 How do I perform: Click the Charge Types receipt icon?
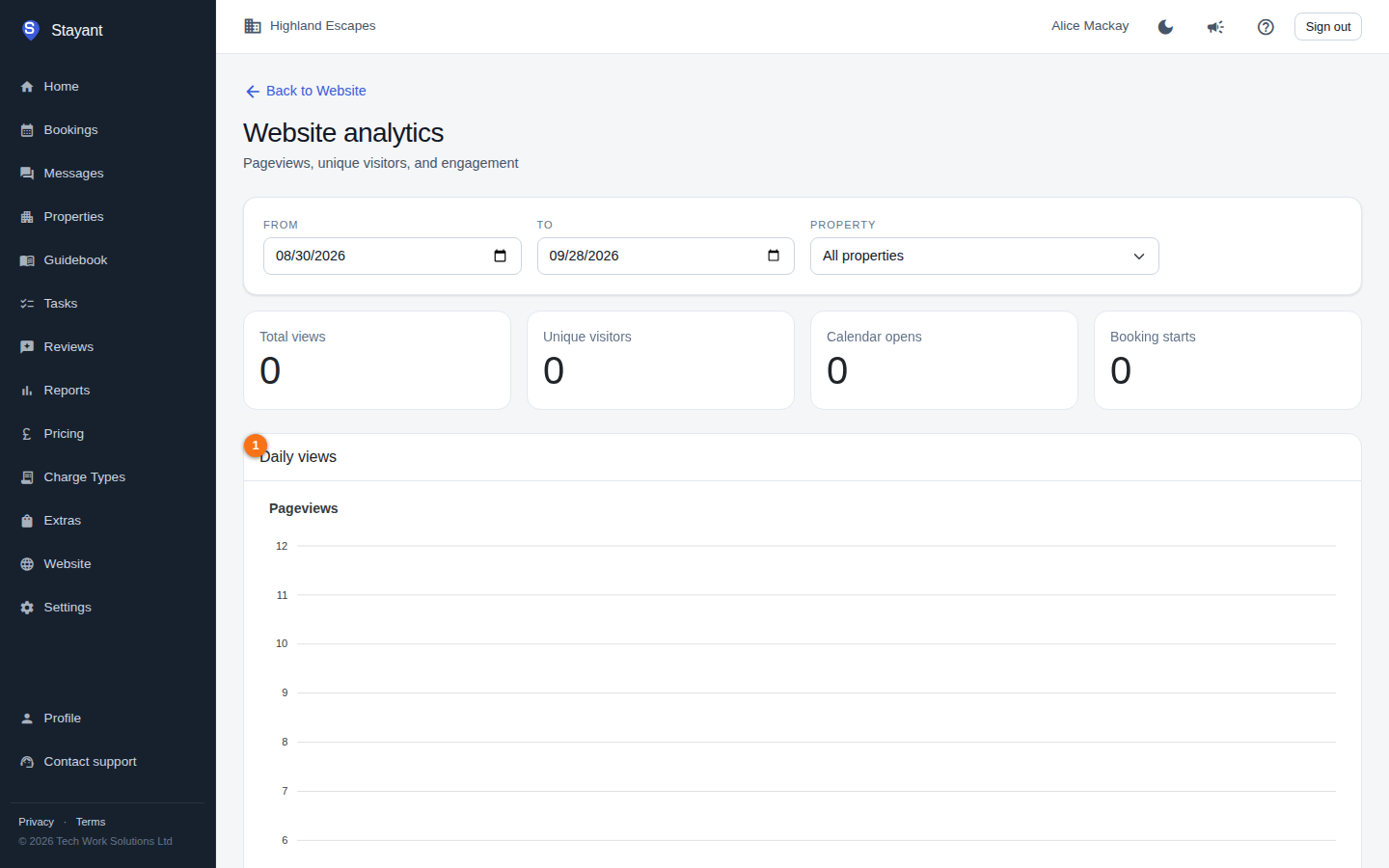click(27, 477)
